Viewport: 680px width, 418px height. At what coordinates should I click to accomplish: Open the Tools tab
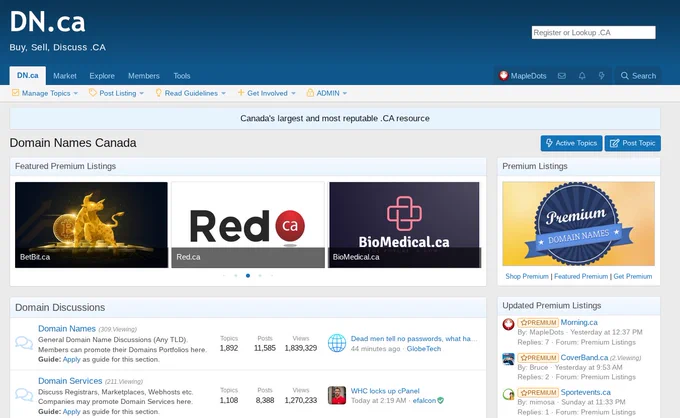click(182, 76)
